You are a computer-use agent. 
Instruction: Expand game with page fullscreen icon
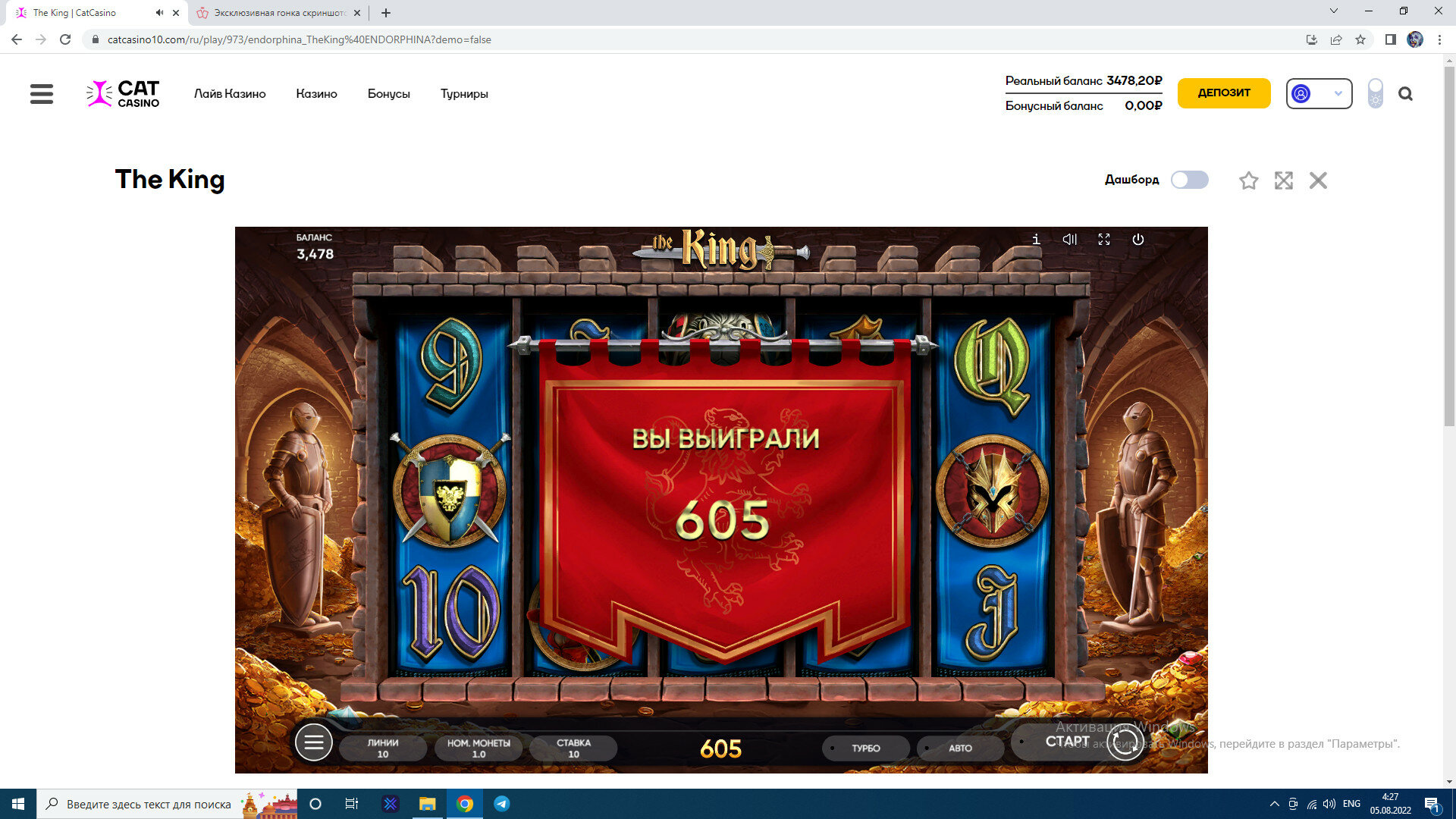[x=1283, y=180]
